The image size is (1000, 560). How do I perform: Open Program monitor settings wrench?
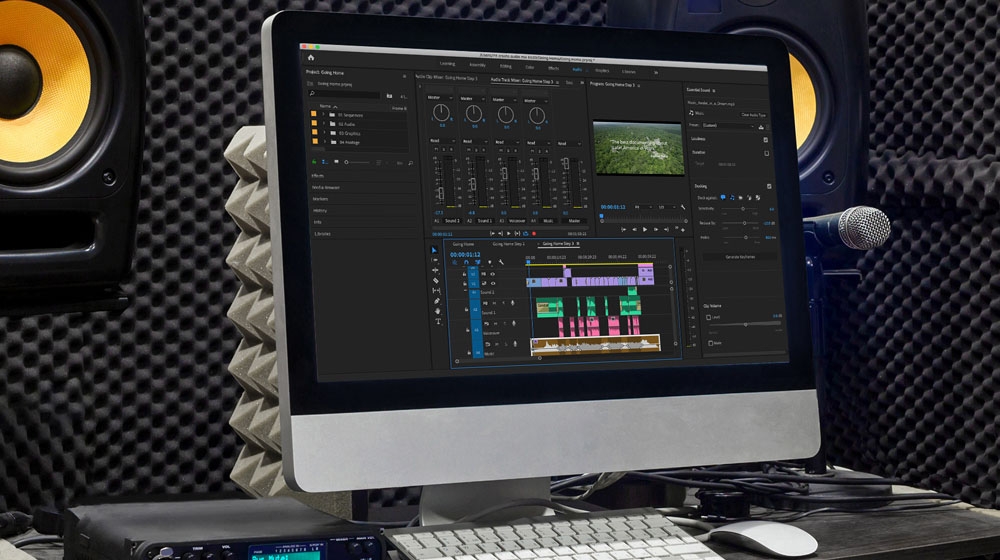683,207
